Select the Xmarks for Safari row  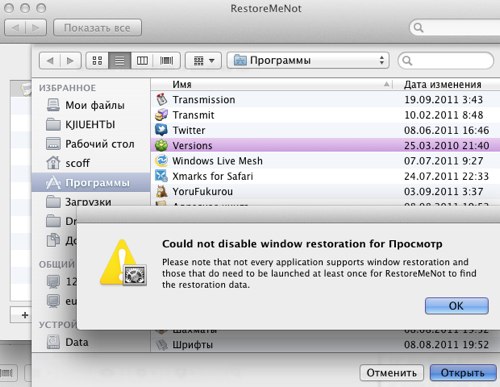pos(325,176)
